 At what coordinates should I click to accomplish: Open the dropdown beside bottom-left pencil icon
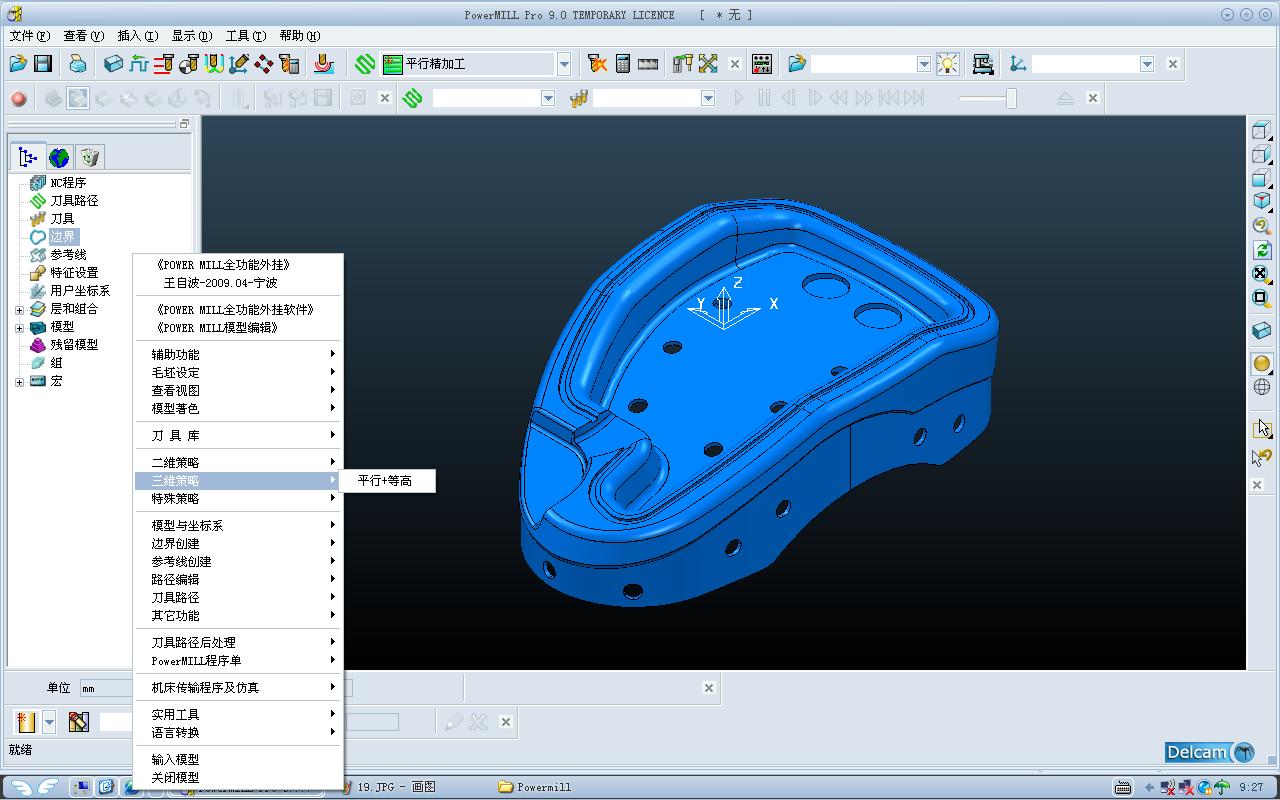click(49, 722)
